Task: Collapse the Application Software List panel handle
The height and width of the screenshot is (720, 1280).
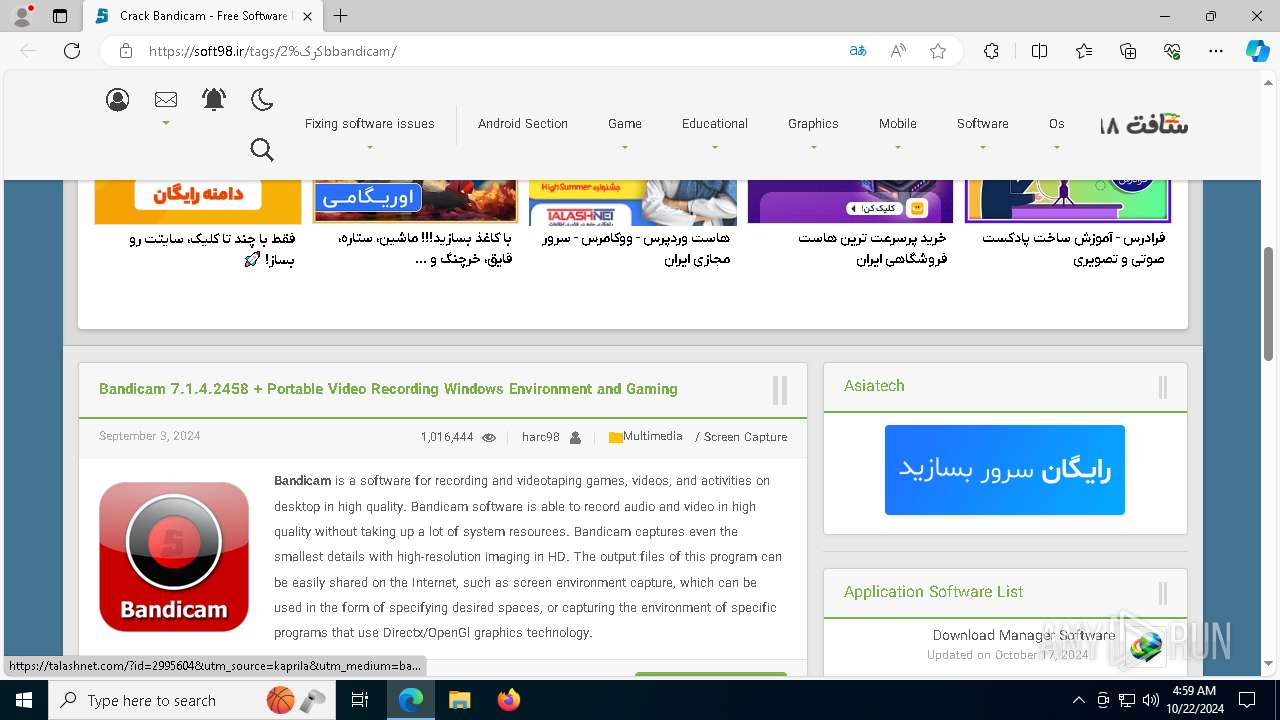Action: 1163,594
